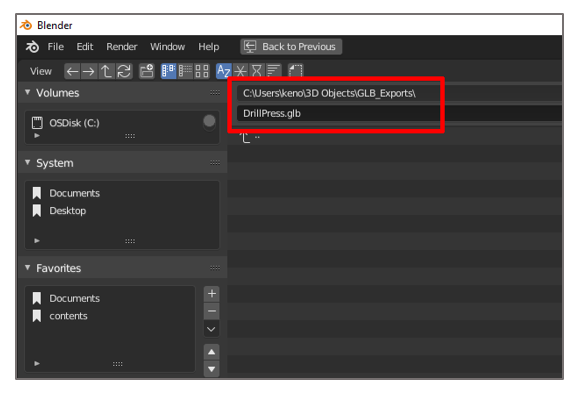This screenshot has width=573, height=393.
Task: Sort files by extension
Action: coord(240,71)
